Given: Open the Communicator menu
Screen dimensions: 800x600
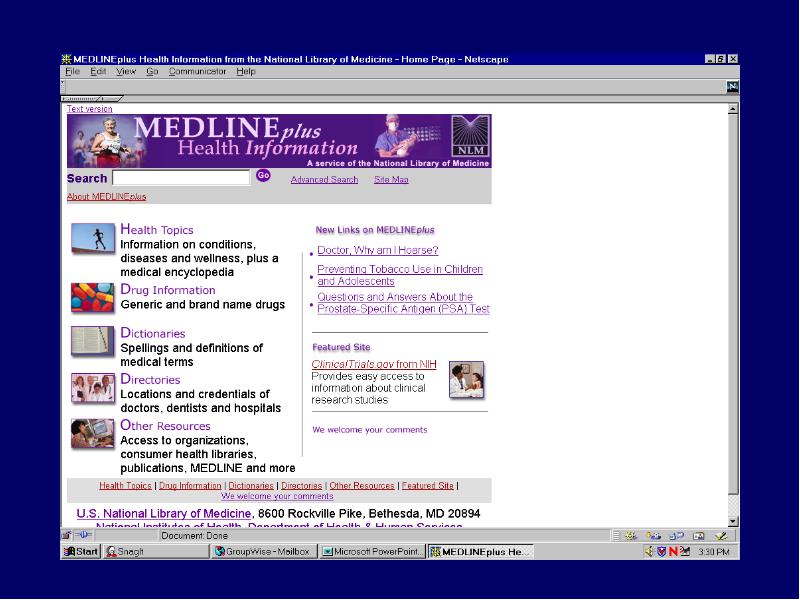Looking at the screenshot, I should click(197, 71).
